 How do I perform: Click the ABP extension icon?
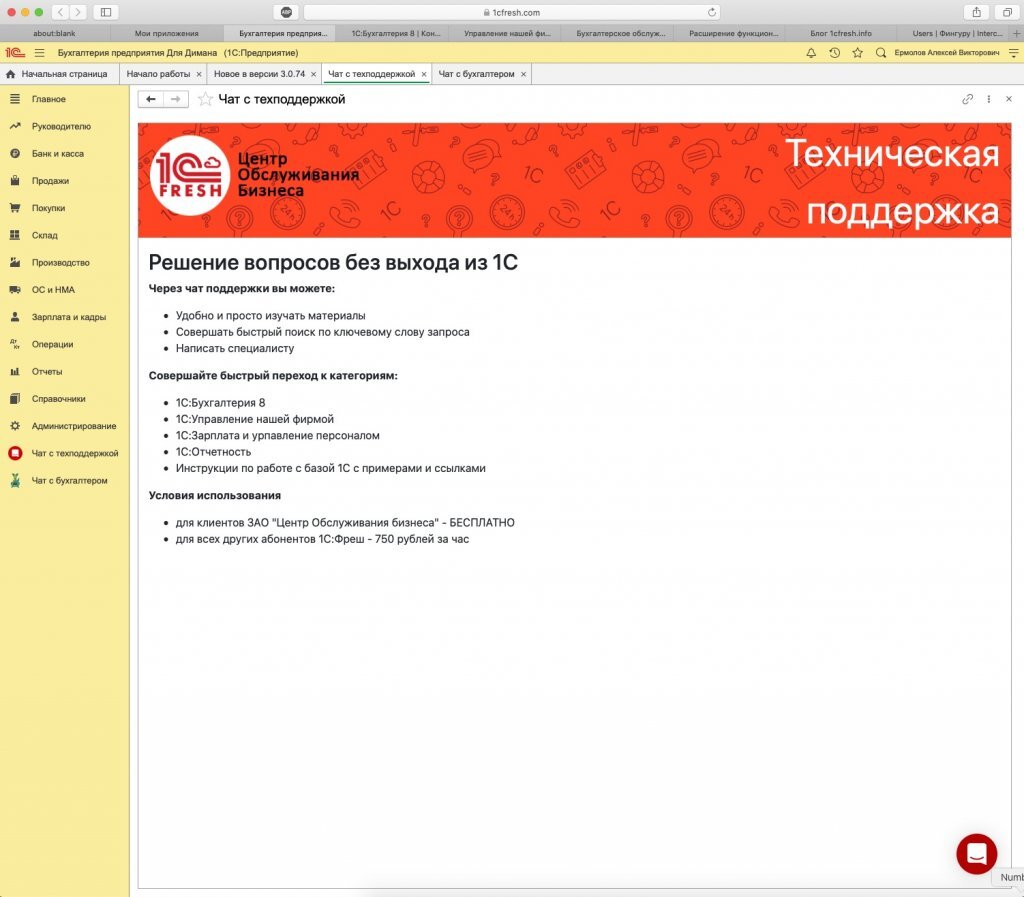coord(286,12)
